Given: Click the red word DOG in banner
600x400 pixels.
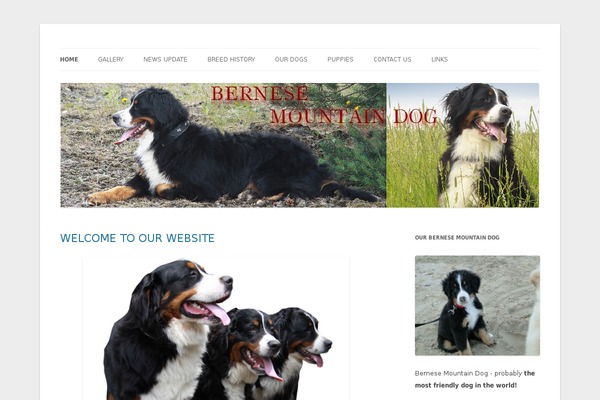Looking at the screenshot, I should (416, 116).
